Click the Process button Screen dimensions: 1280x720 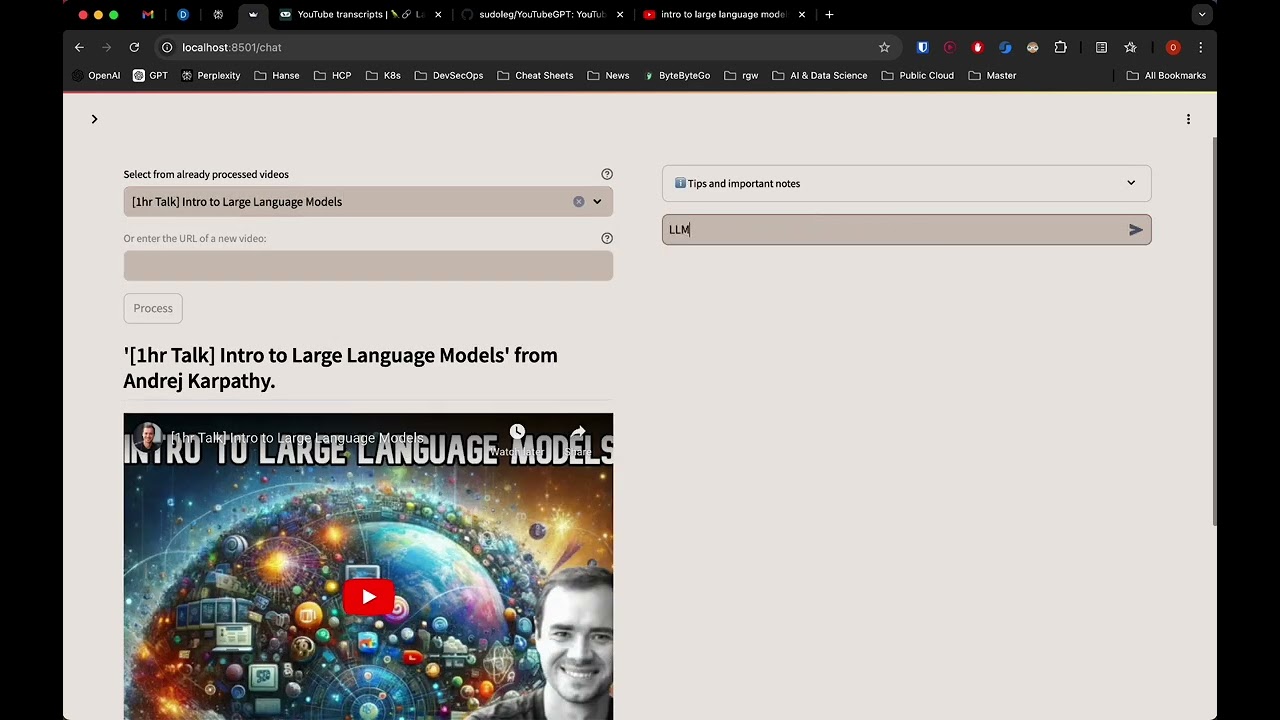click(153, 308)
